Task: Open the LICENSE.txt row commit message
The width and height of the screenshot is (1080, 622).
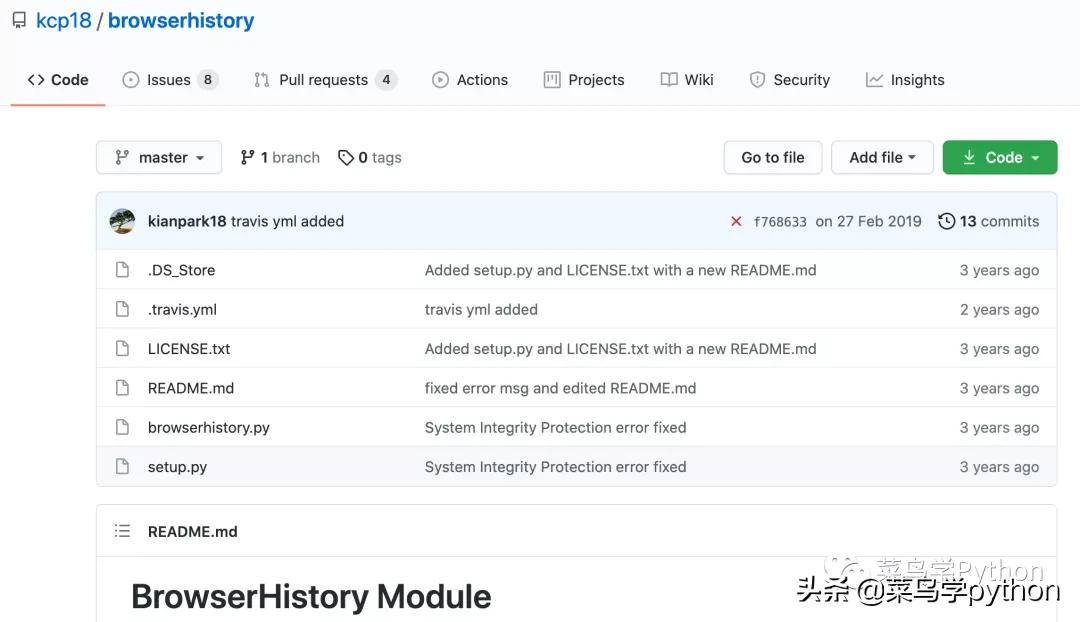Action: pos(621,349)
